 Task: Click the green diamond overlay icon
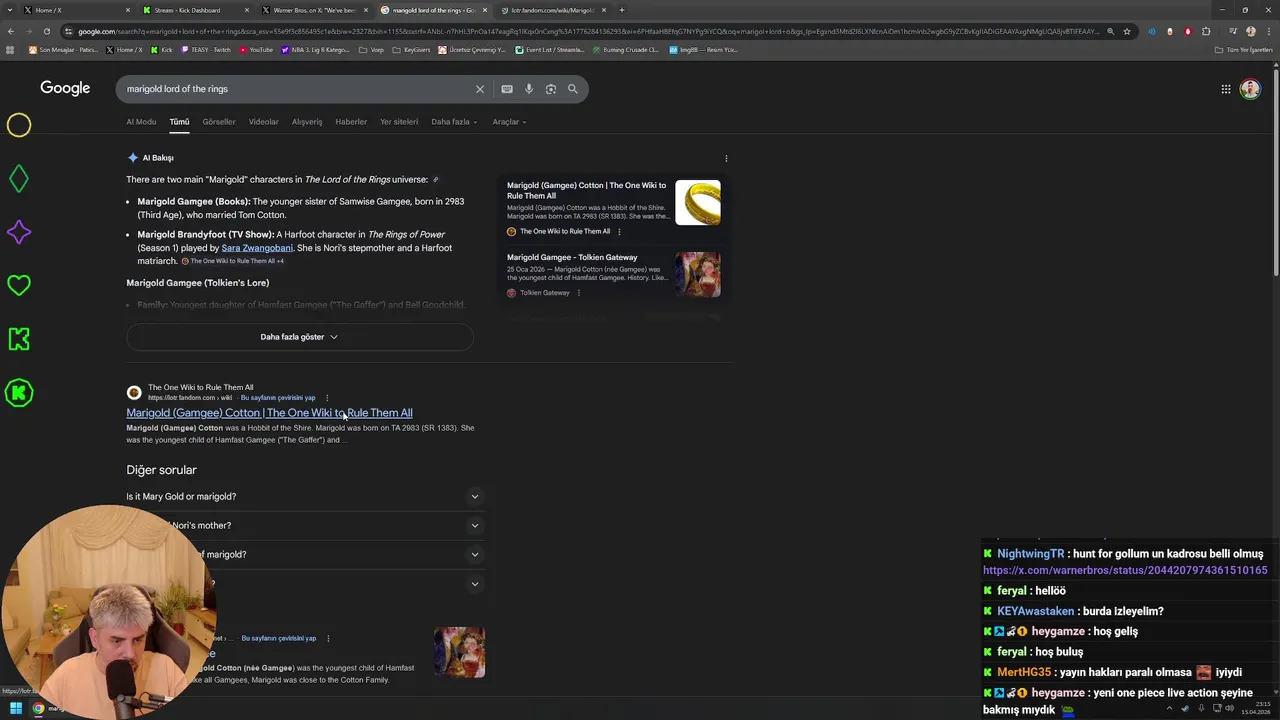pos(19,179)
